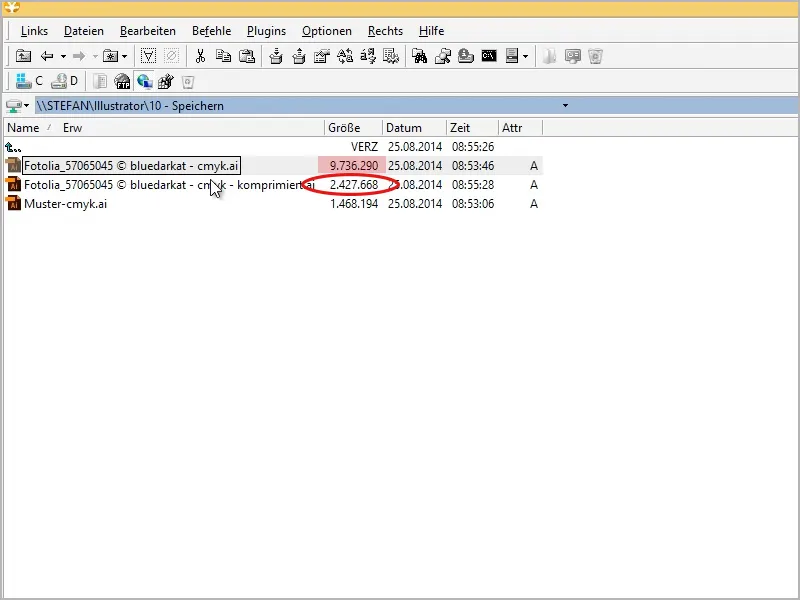800x600 pixels.
Task: Search files with the binoculars icon
Action: [419, 56]
